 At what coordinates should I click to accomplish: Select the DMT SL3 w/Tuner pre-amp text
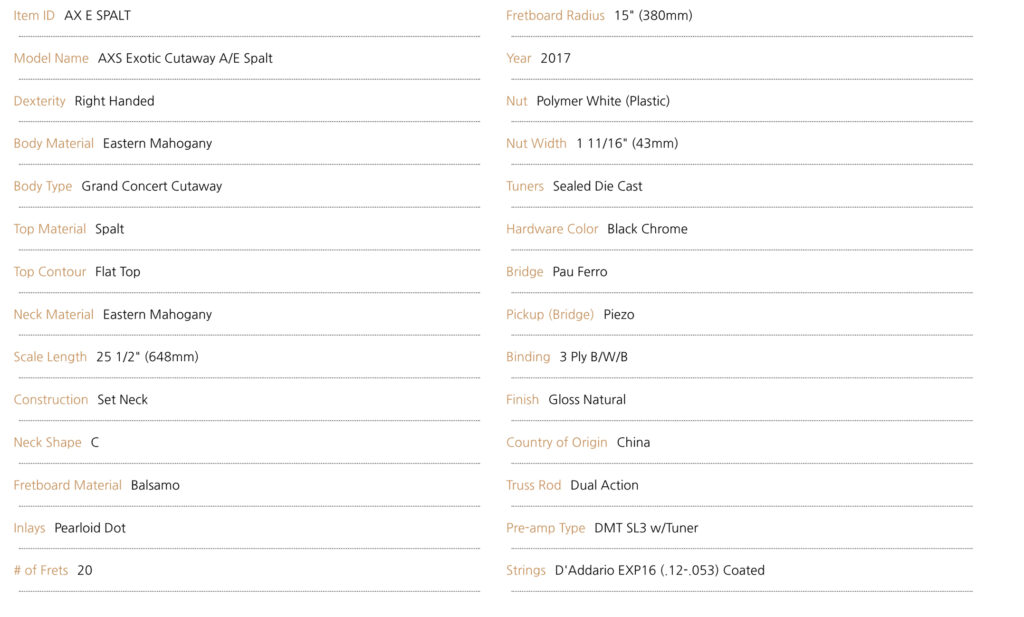[x=646, y=528]
